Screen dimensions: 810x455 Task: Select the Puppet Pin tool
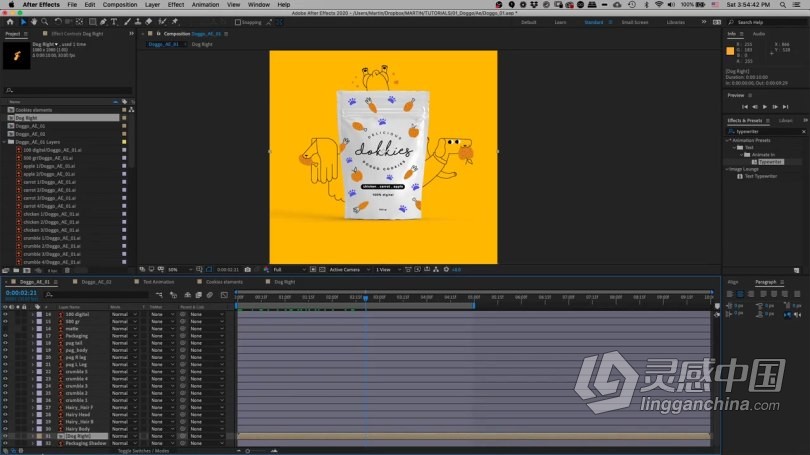click(175, 22)
